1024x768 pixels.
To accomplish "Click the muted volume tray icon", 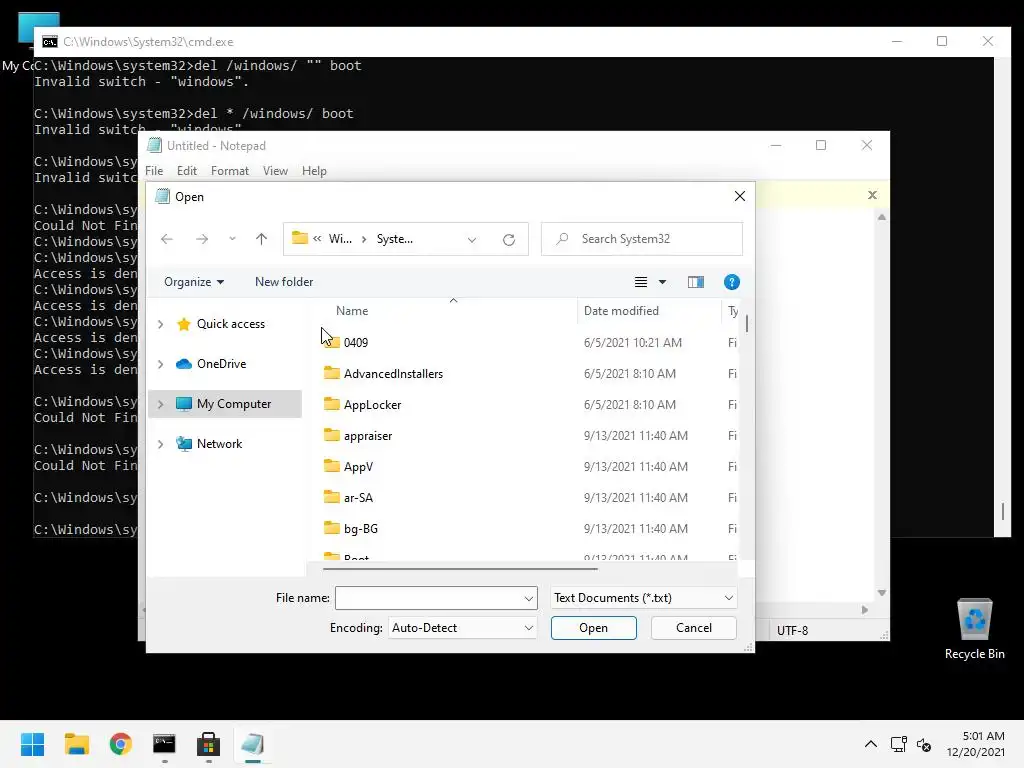I will [x=923, y=744].
